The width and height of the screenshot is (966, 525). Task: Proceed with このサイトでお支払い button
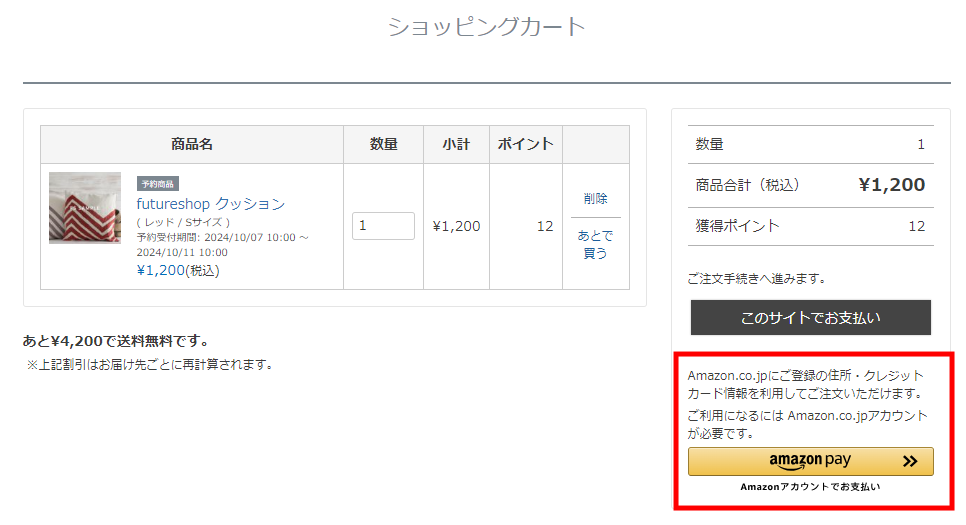coord(810,317)
